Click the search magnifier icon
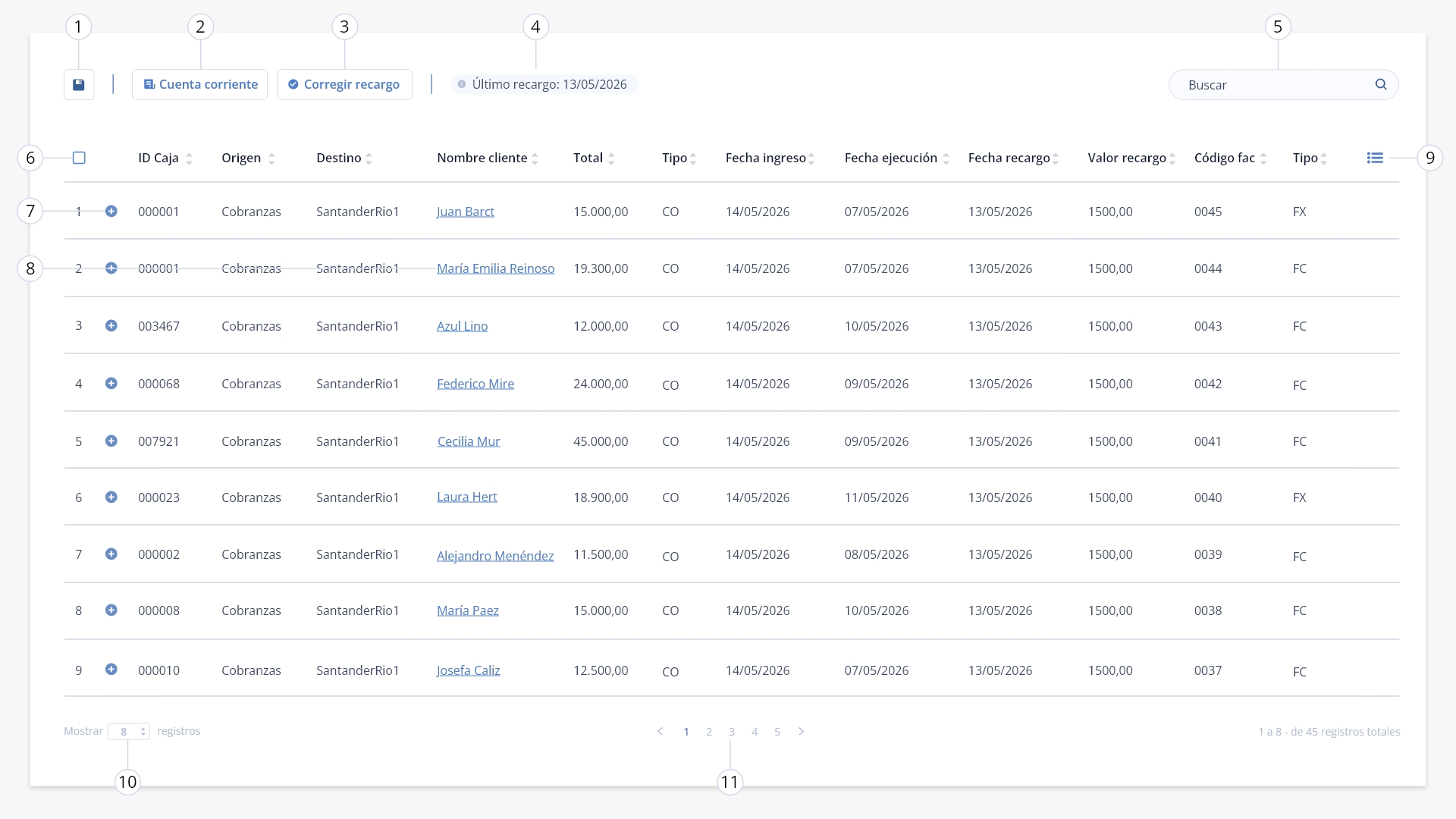This screenshot has width=1456, height=819. pos(1381,84)
